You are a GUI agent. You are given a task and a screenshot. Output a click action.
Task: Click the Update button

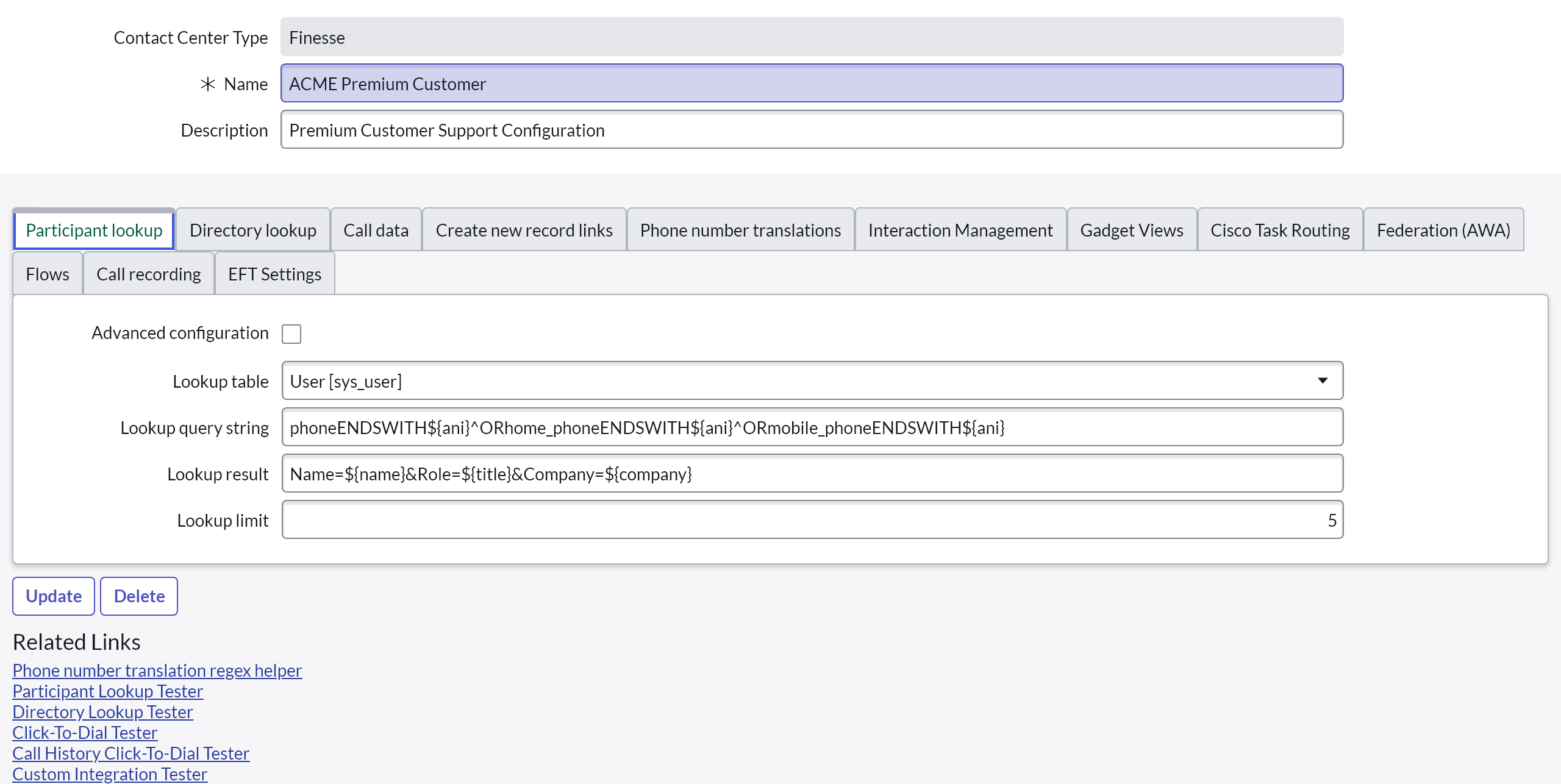54,596
